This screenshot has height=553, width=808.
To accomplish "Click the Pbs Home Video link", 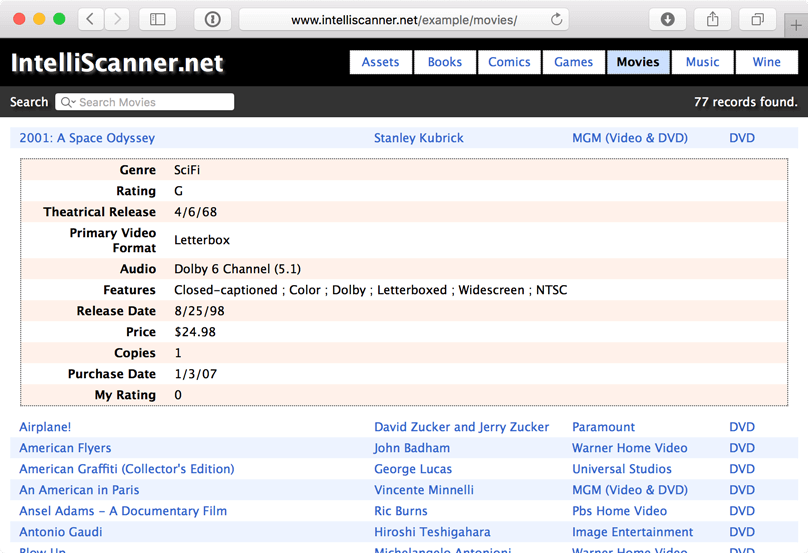I will coord(619,511).
